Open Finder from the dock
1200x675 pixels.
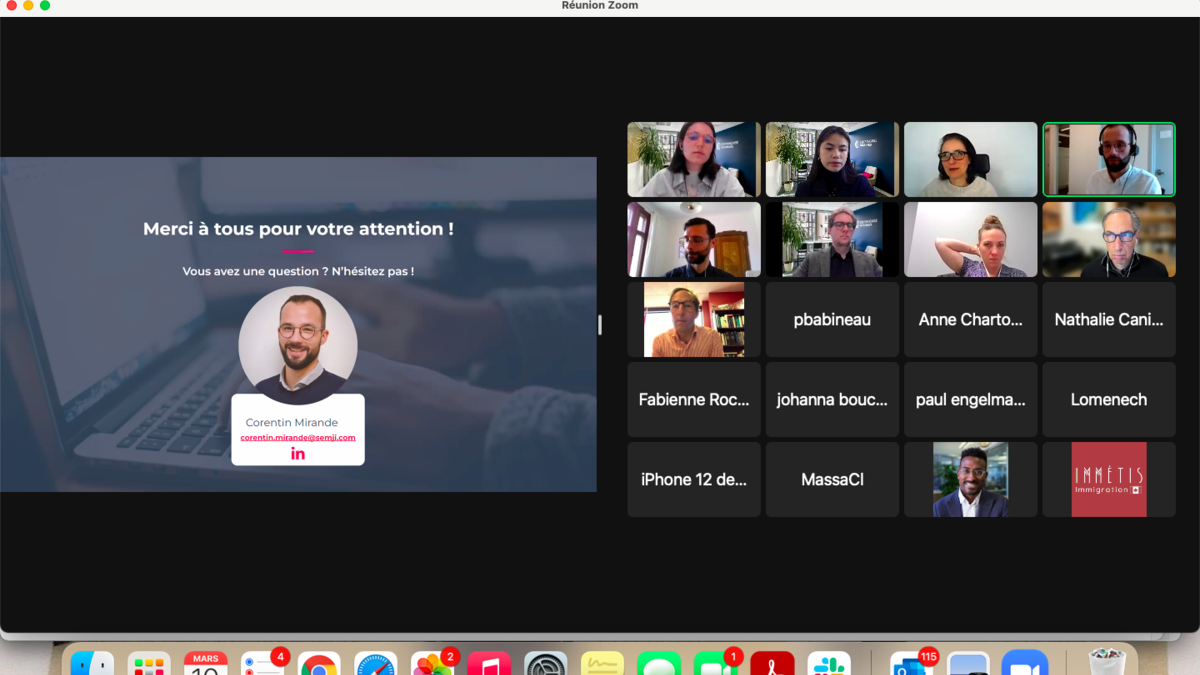[x=93, y=666]
